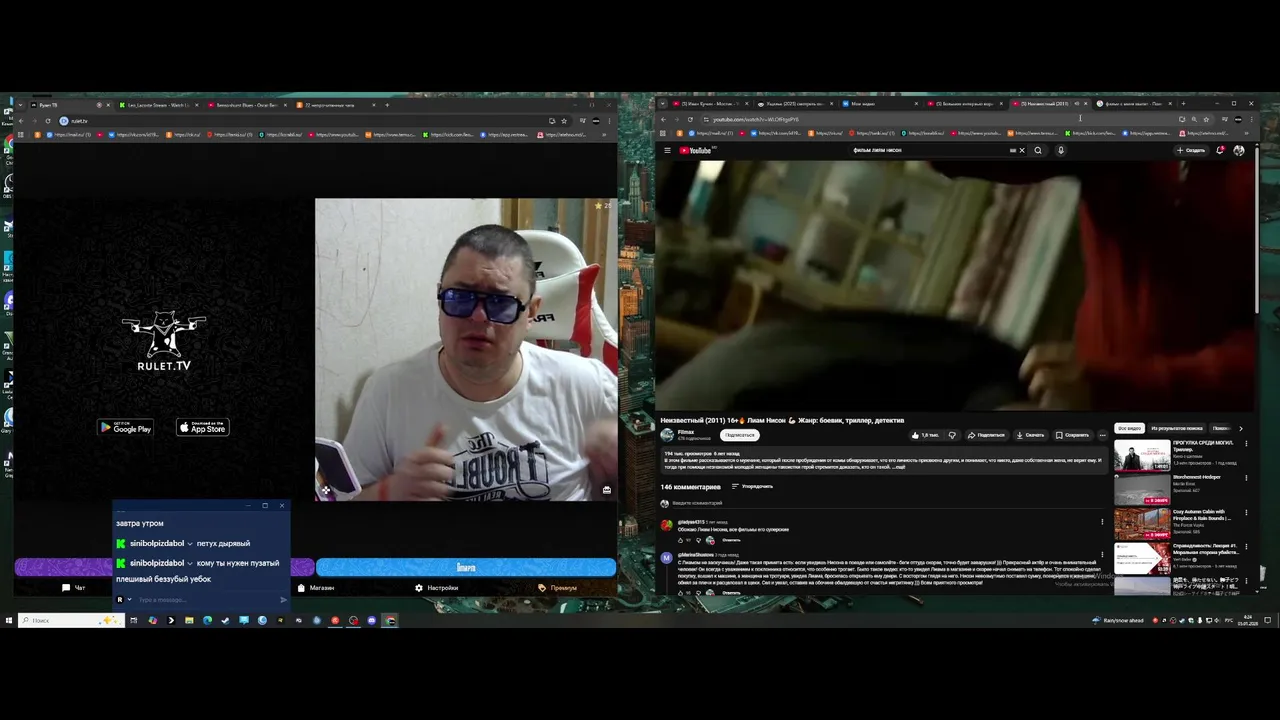The width and height of the screenshot is (1280, 720).
Task: Dislike the YouTube video
Action: pyautogui.click(x=952, y=435)
